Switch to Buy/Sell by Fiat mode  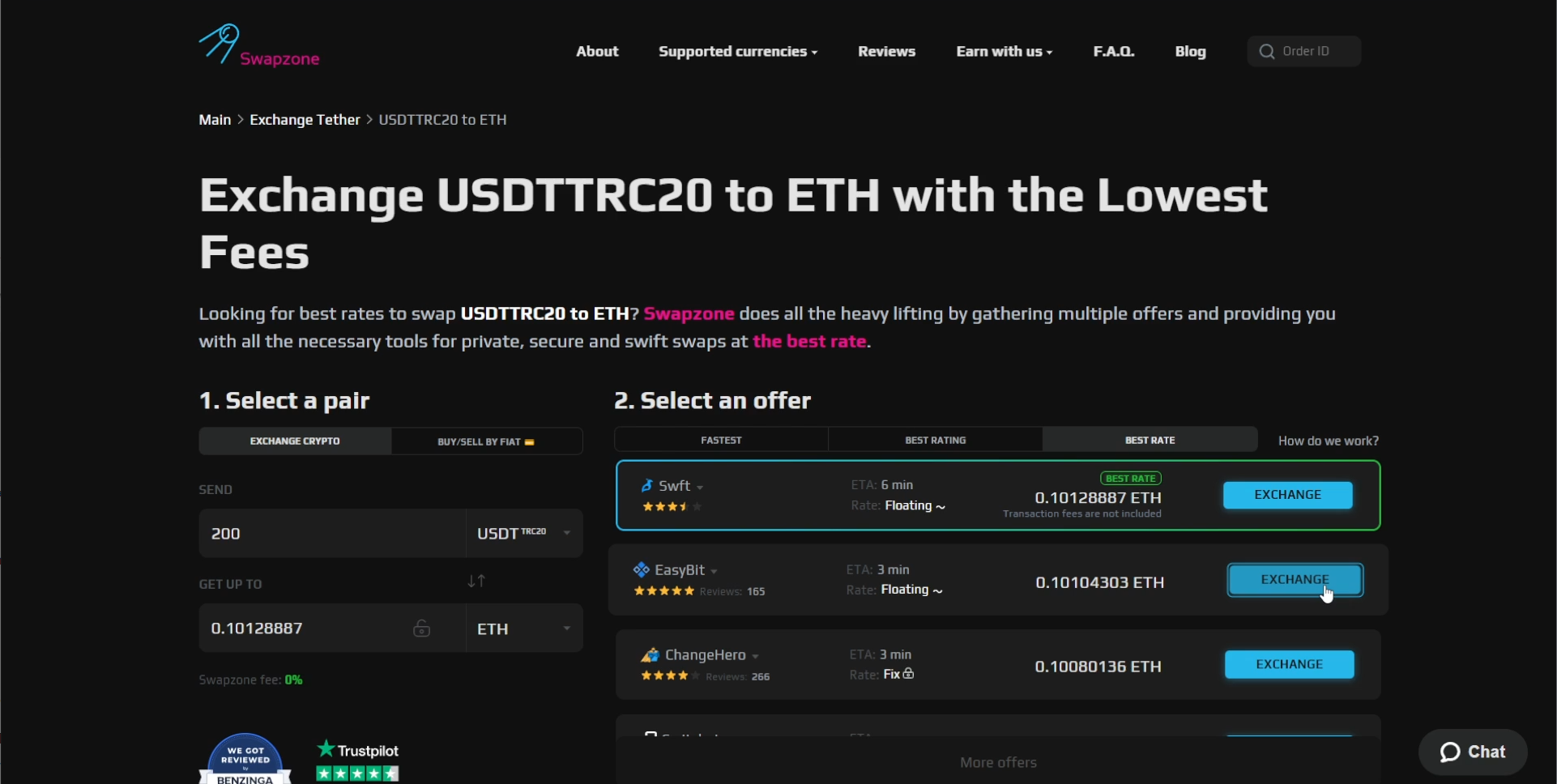point(486,441)
